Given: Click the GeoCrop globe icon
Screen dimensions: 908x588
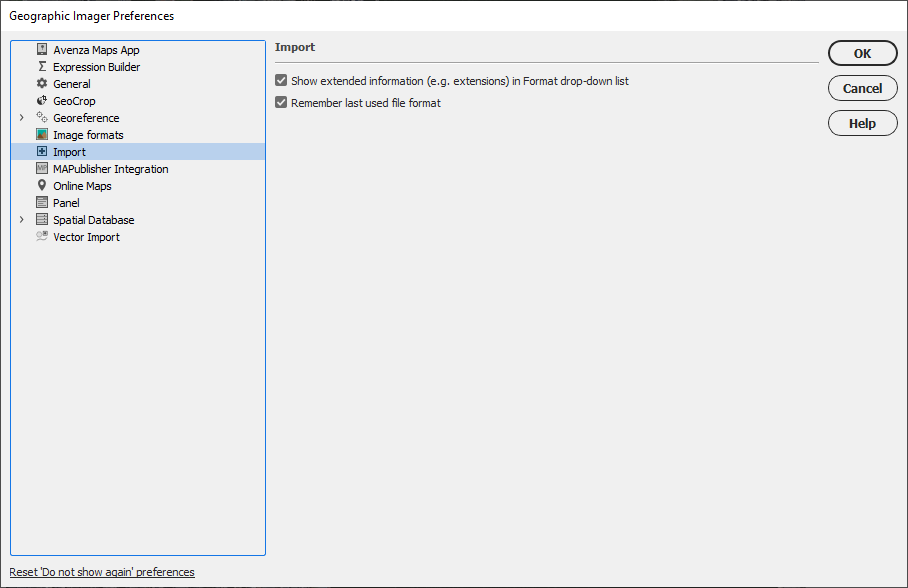Looking at the screenshot, I should 42,100.
